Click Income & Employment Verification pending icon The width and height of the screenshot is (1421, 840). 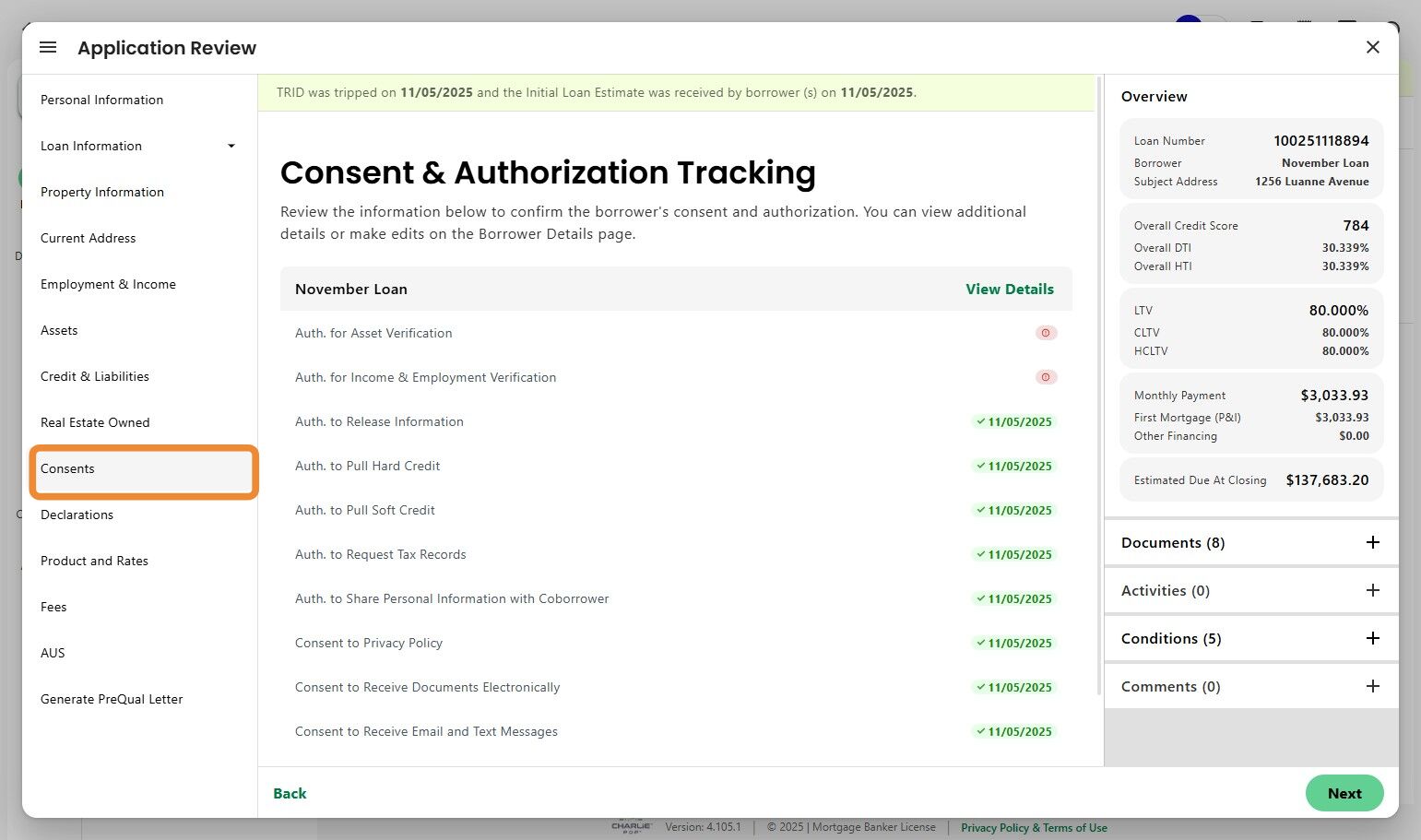click(x=1046, y=377)
